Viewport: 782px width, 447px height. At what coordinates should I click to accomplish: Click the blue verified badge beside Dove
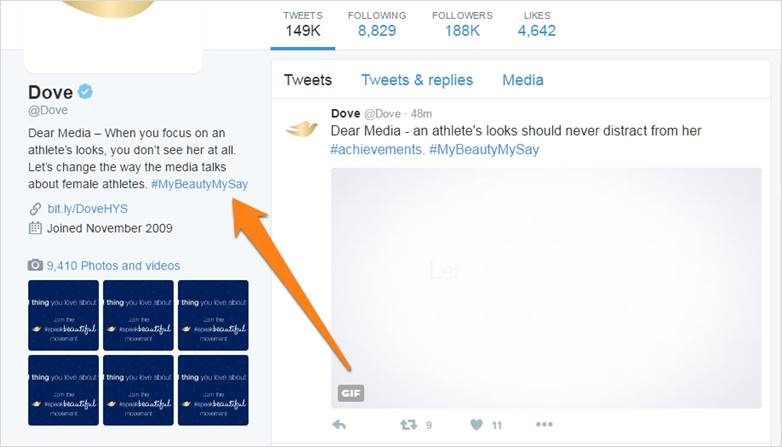pyautogui.click(x=85, y=91)
